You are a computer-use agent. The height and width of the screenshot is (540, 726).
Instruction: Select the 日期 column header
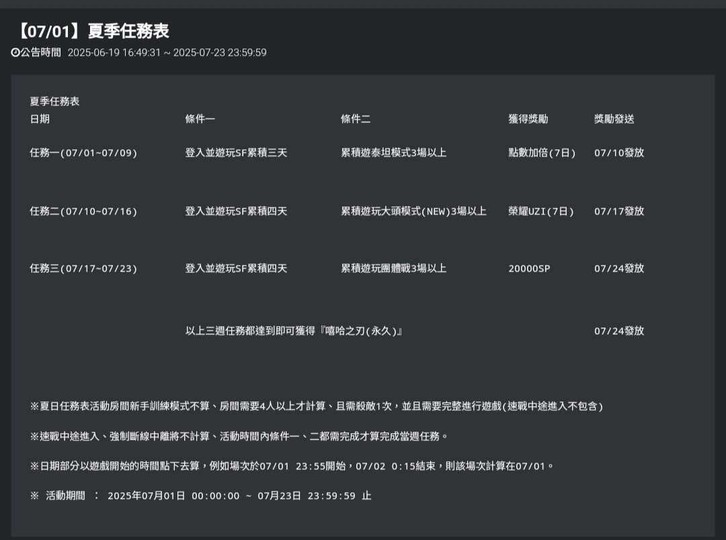pyautogui.click(x=40, y=119)
